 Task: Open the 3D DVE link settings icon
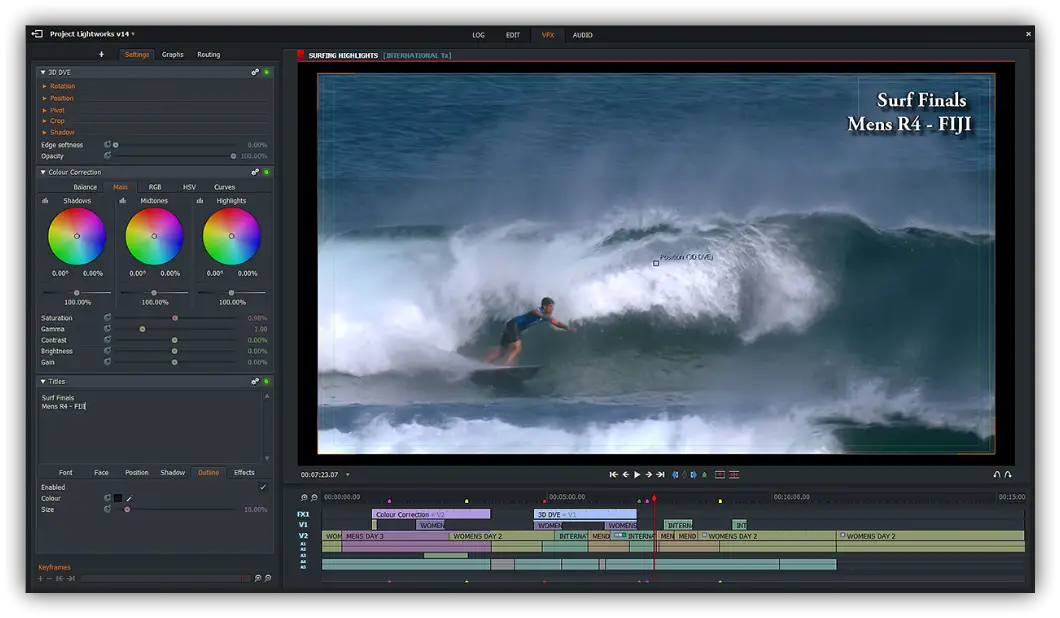pos(255,72)
